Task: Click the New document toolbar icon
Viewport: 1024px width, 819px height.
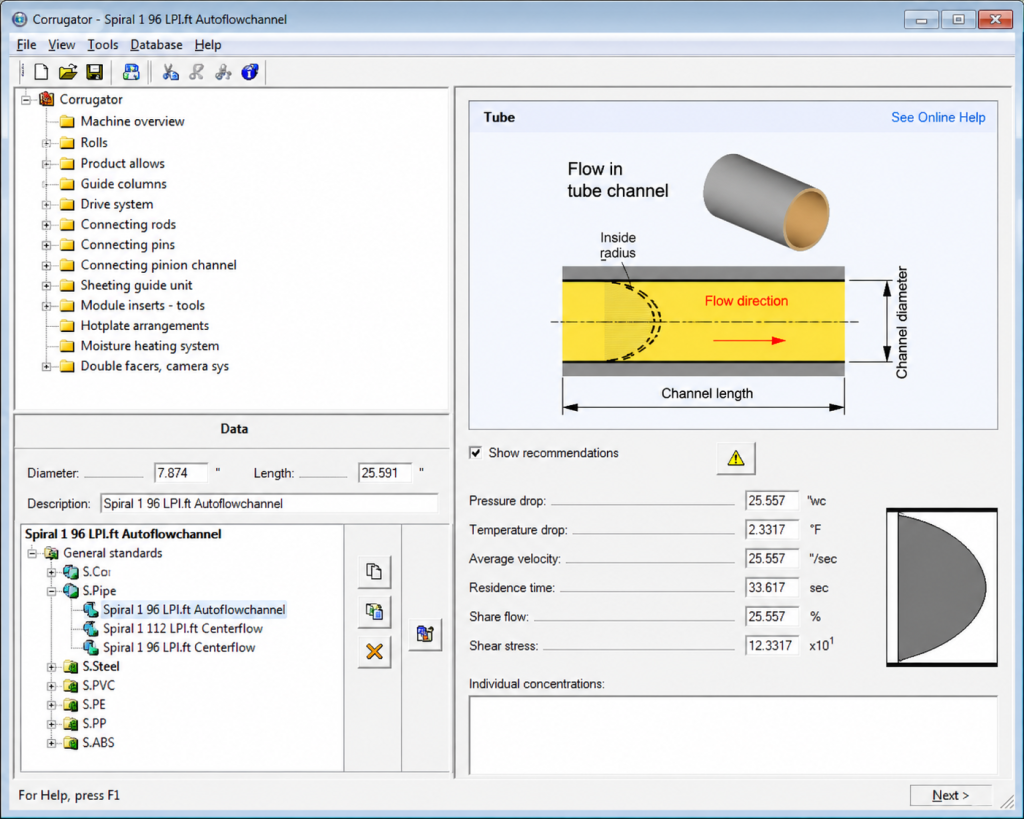Action: [41, 72]
